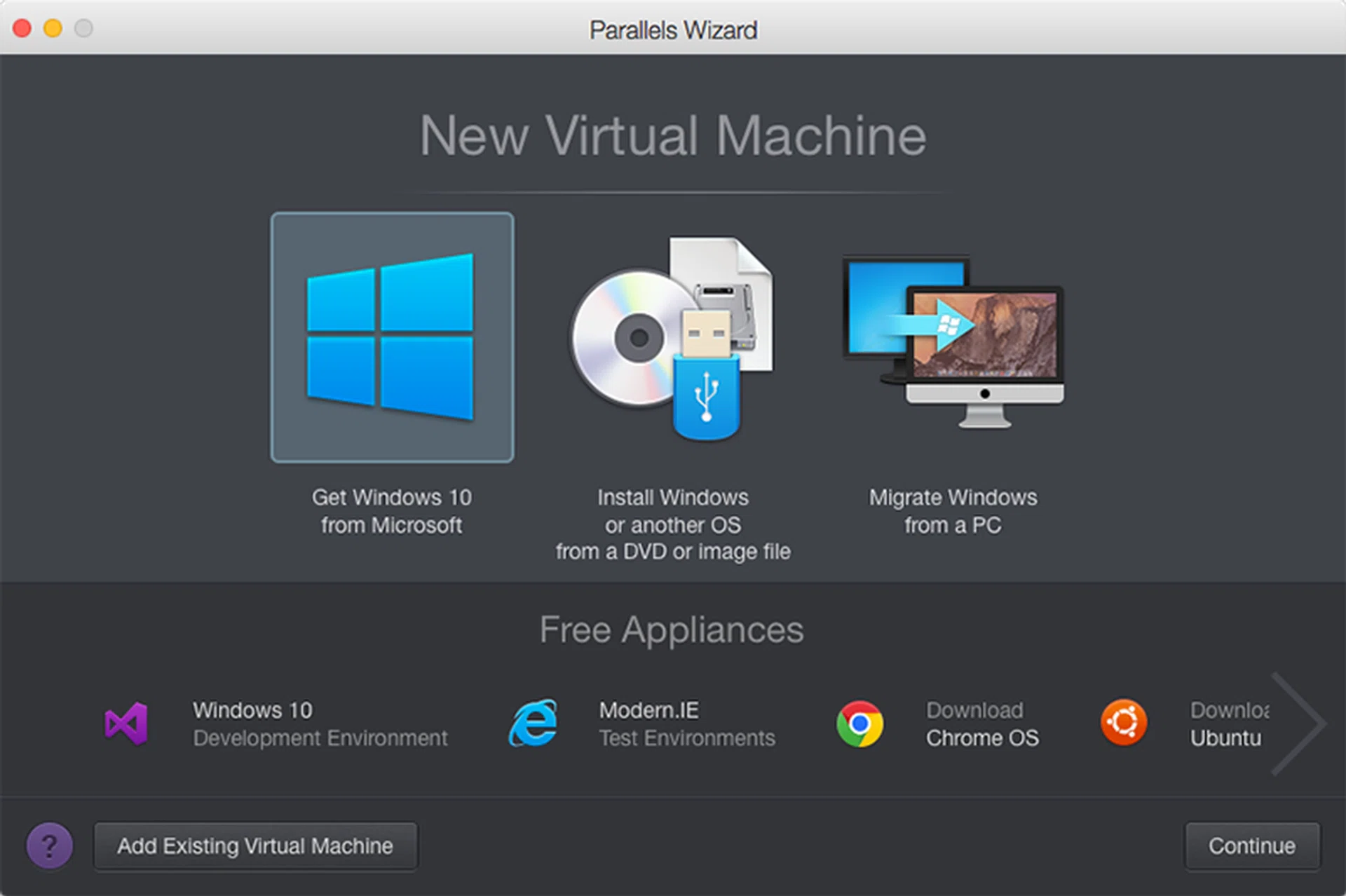Click Add Existing Virtual Machine button
The image size is (1346, 896).
coord(255,846)
